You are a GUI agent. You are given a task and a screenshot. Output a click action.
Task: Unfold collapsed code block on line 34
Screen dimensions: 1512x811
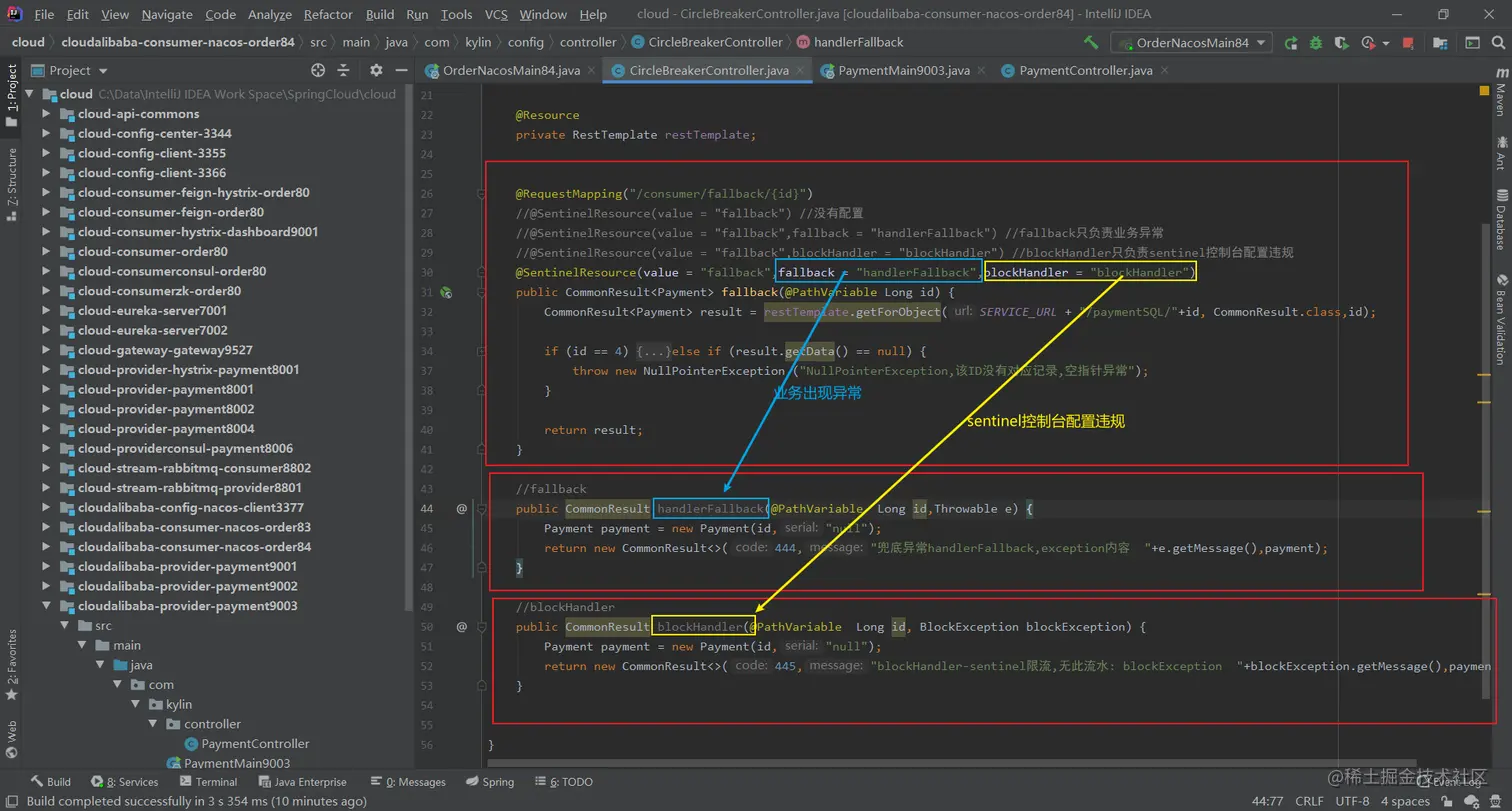coord(654,351)
